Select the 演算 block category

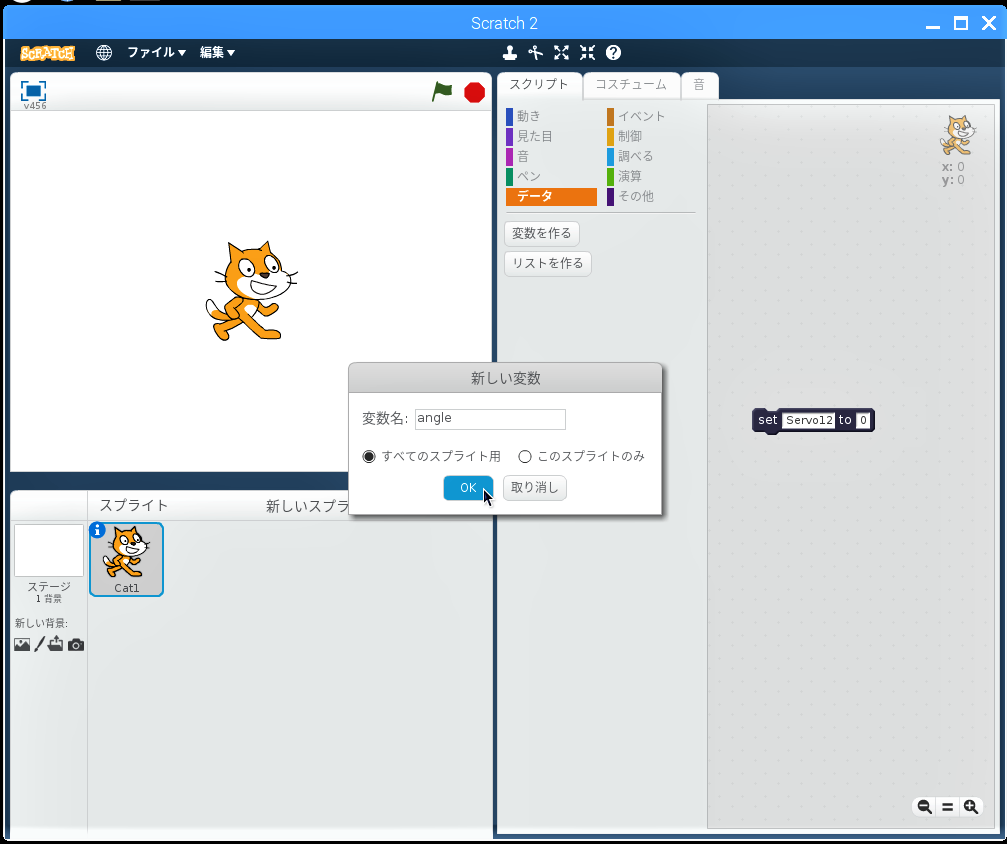tap(651, 176)
